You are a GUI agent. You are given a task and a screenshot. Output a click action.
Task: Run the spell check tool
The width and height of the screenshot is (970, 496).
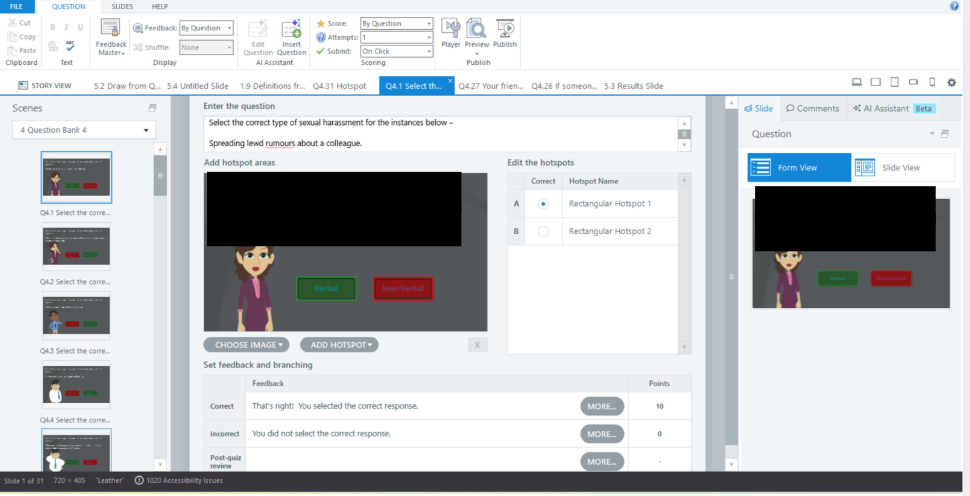click(70, 46)
